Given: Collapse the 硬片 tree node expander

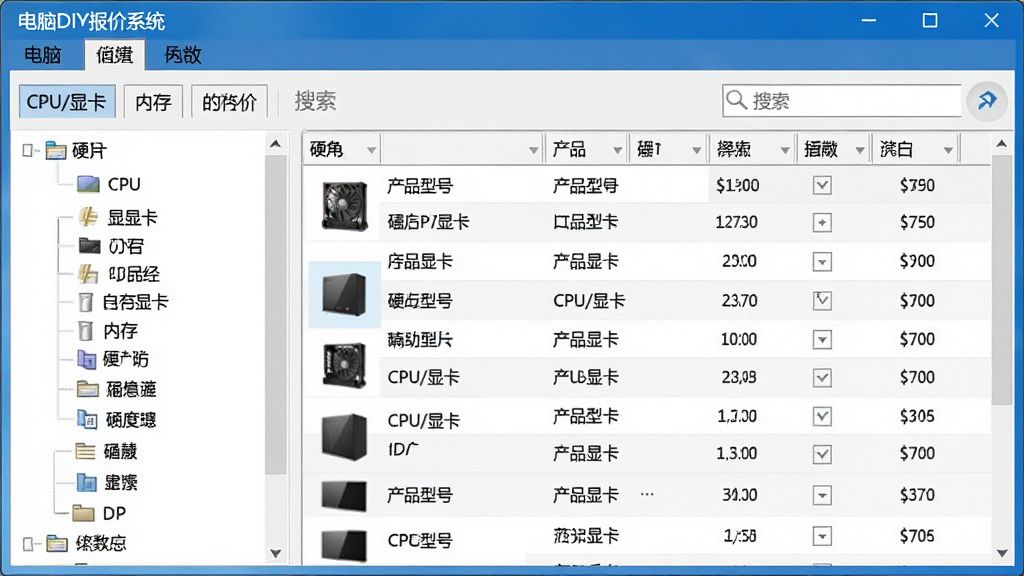Looking at the screenshot, I should [27, 151].
